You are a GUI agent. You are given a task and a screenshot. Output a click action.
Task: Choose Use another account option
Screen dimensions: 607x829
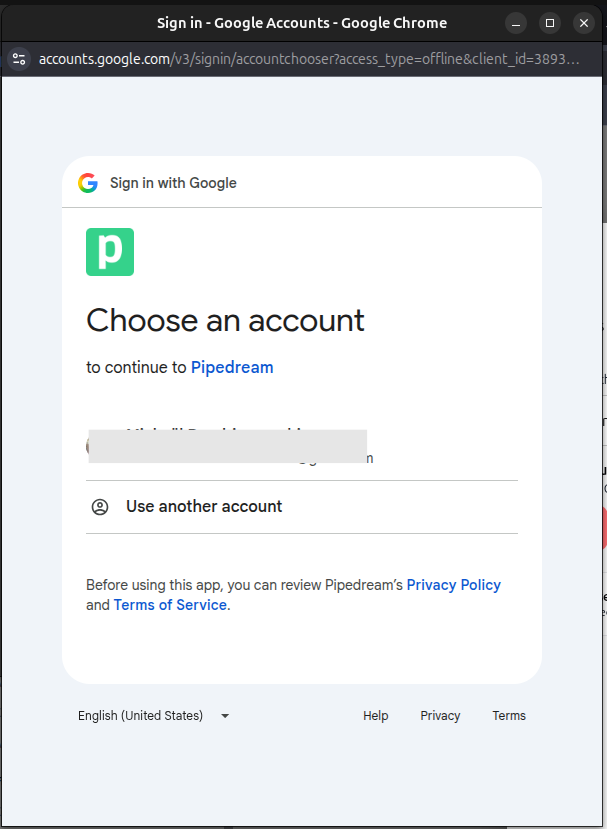click(302, 506)
